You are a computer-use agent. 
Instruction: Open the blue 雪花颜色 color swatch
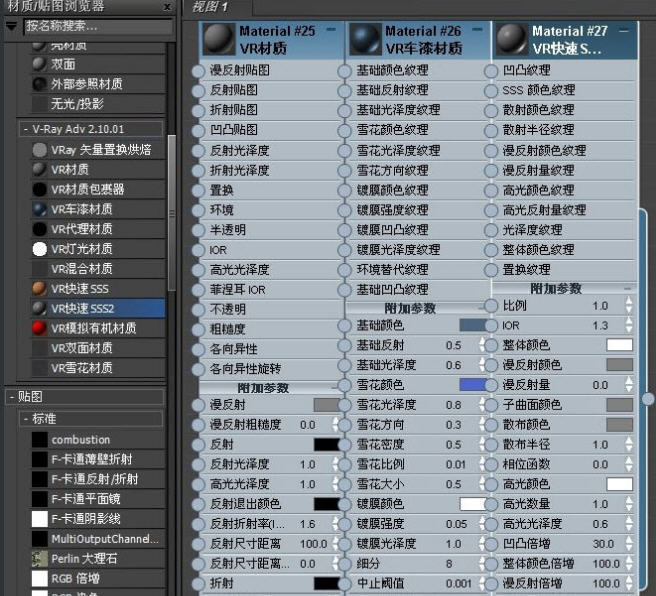pyautogui.click(x=471, y=385)
